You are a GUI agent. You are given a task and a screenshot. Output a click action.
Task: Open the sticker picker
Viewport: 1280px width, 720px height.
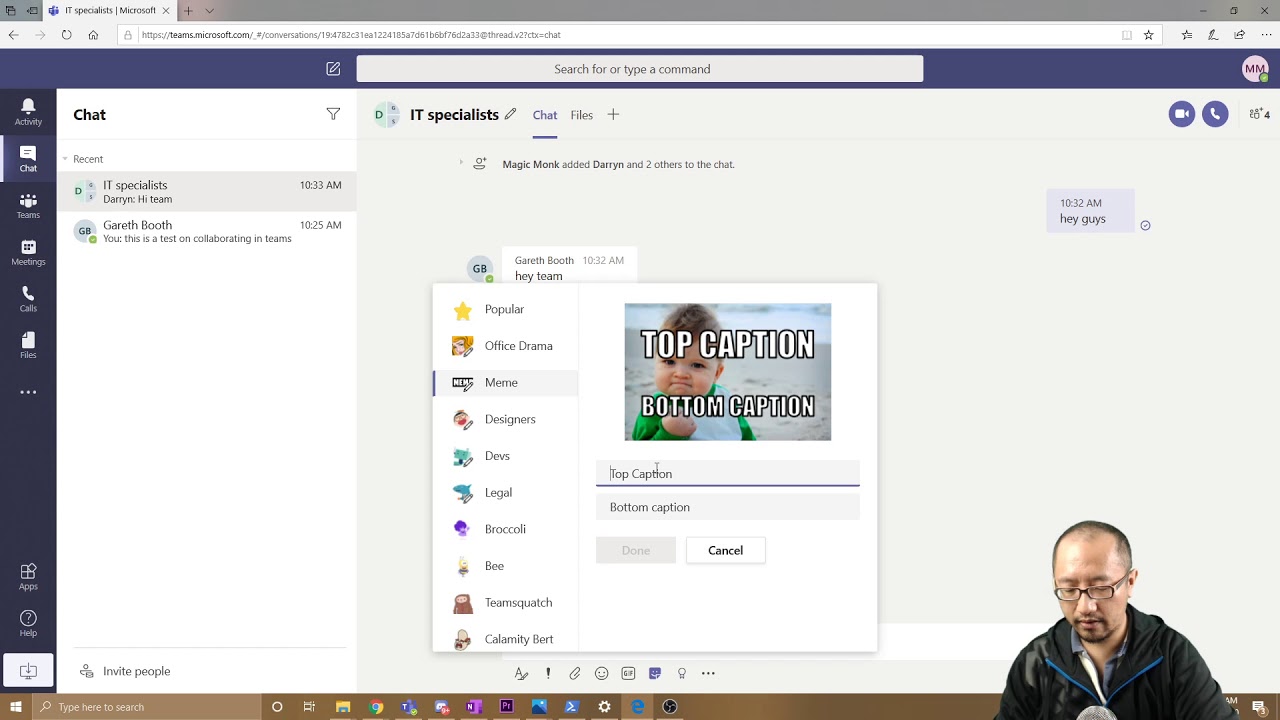pyautogui.click(x=655, y=673)
